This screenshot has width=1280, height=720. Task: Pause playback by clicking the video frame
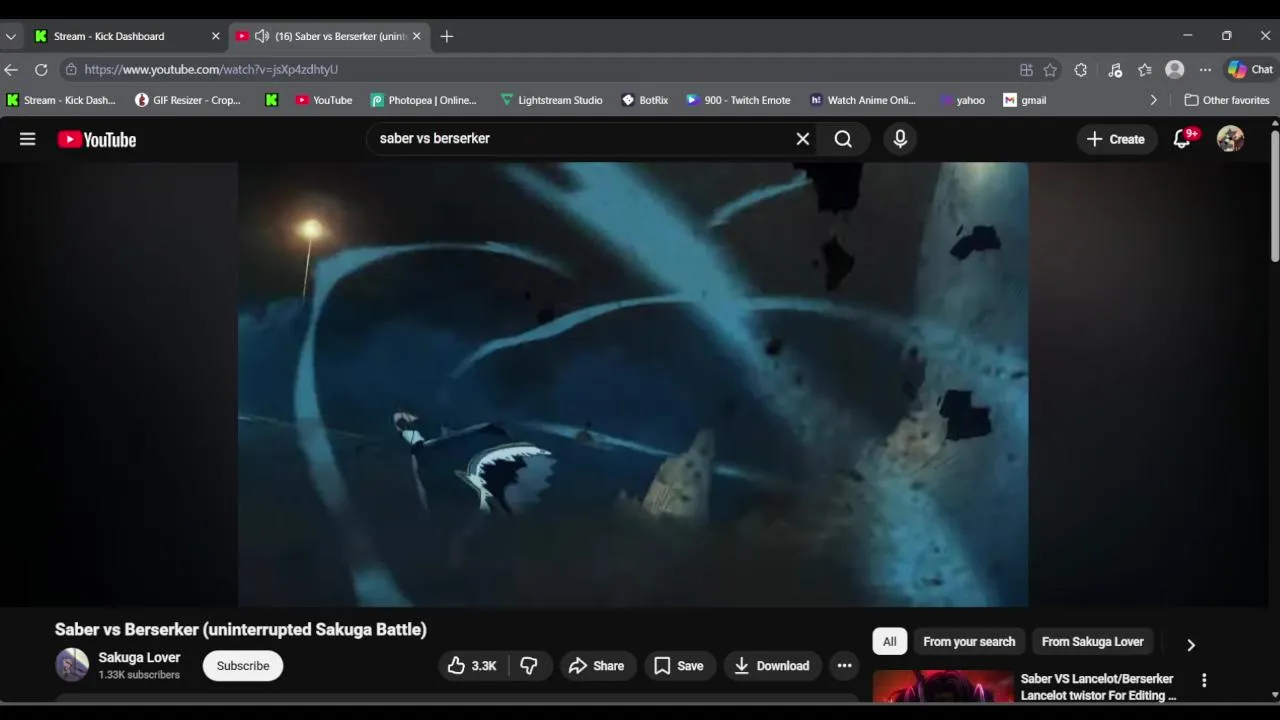633,384
